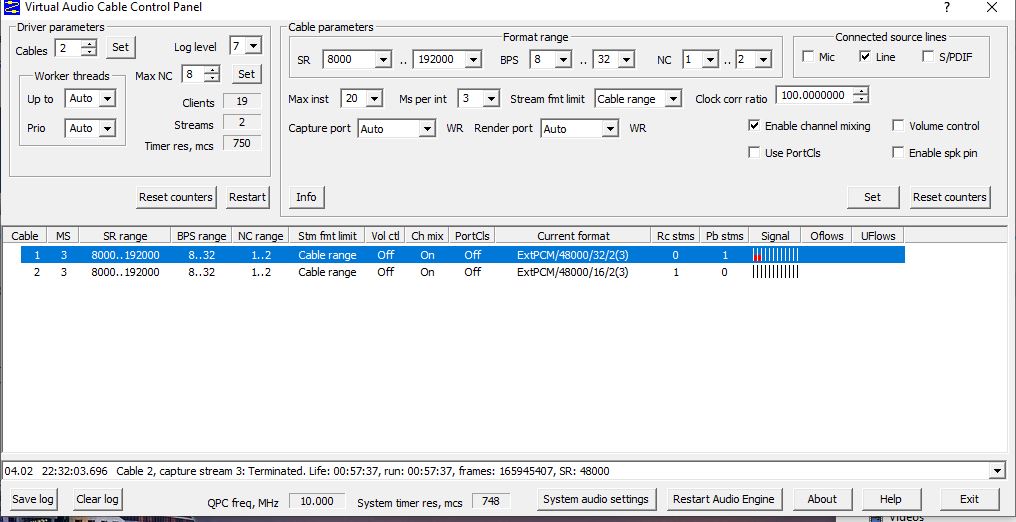The image size is (1016, 522).
Task: Increase the Cables count spinner
Action: click(x=90, y=43)
